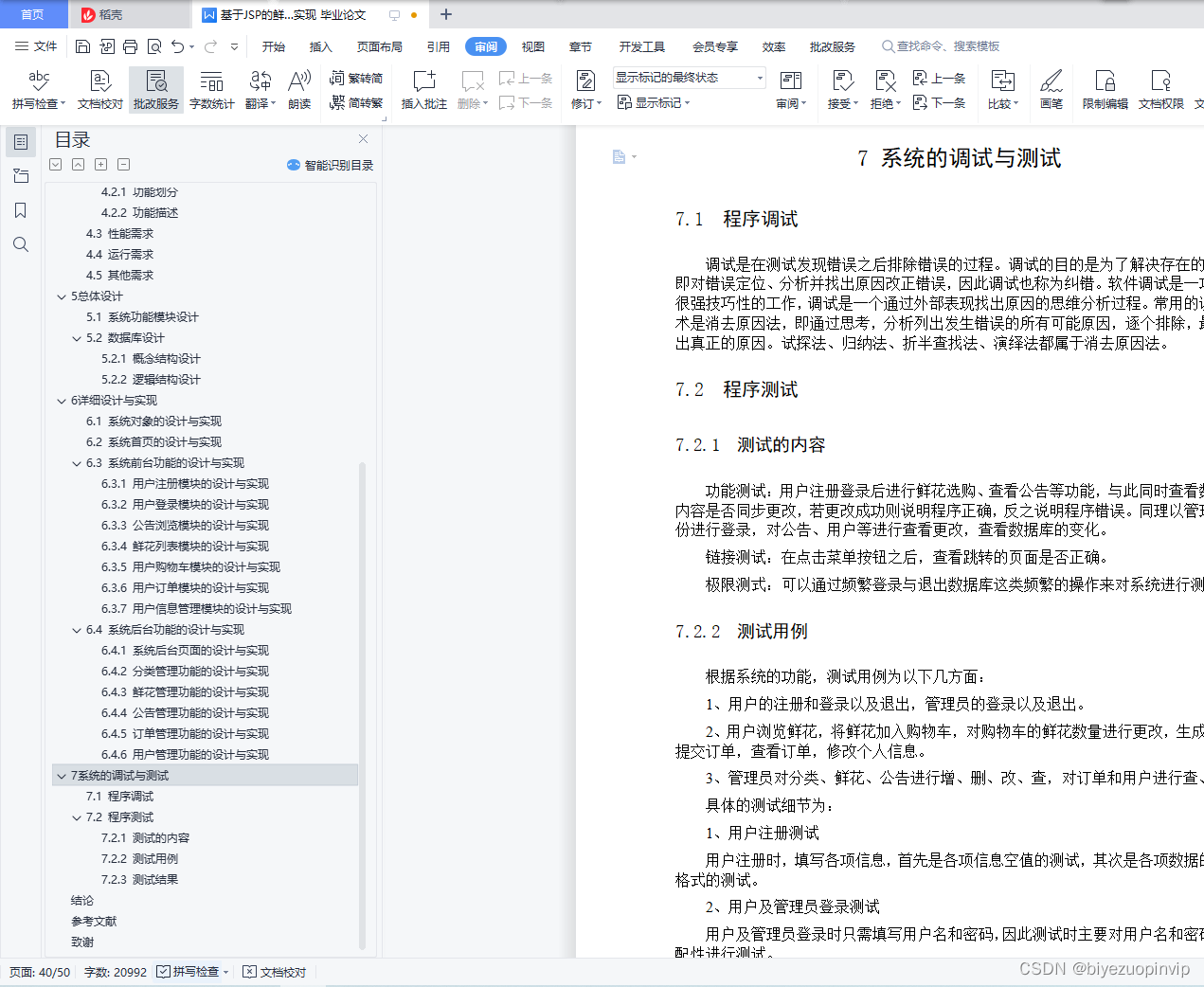Go to next revision 下一条 beside 拒绝

click(x=939, y=102)
